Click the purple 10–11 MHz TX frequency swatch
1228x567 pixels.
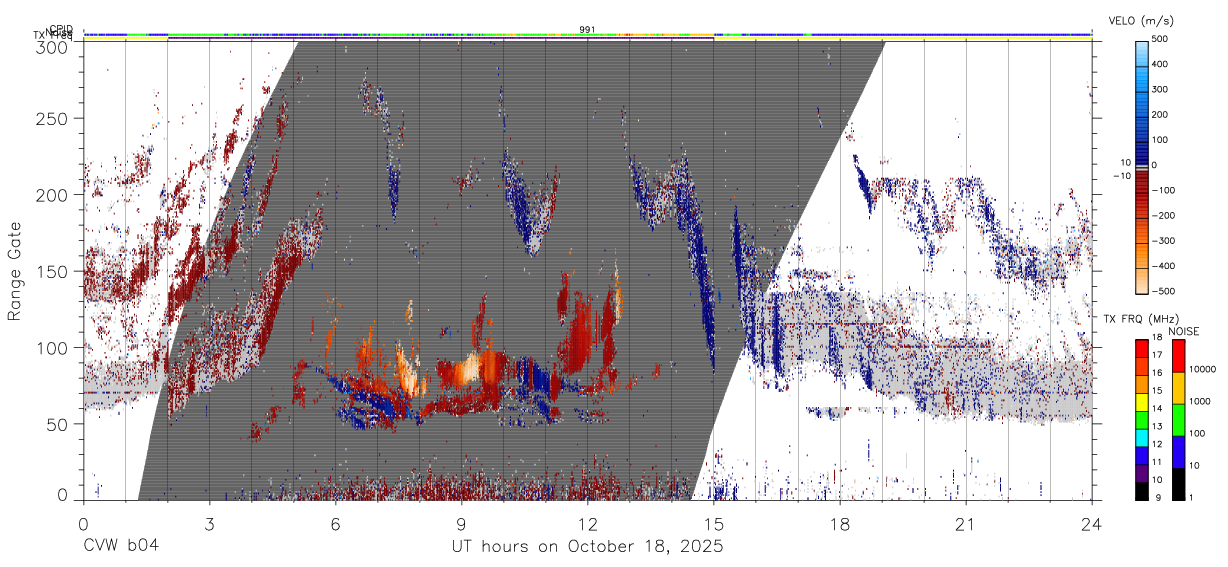tap(1141, 474)
